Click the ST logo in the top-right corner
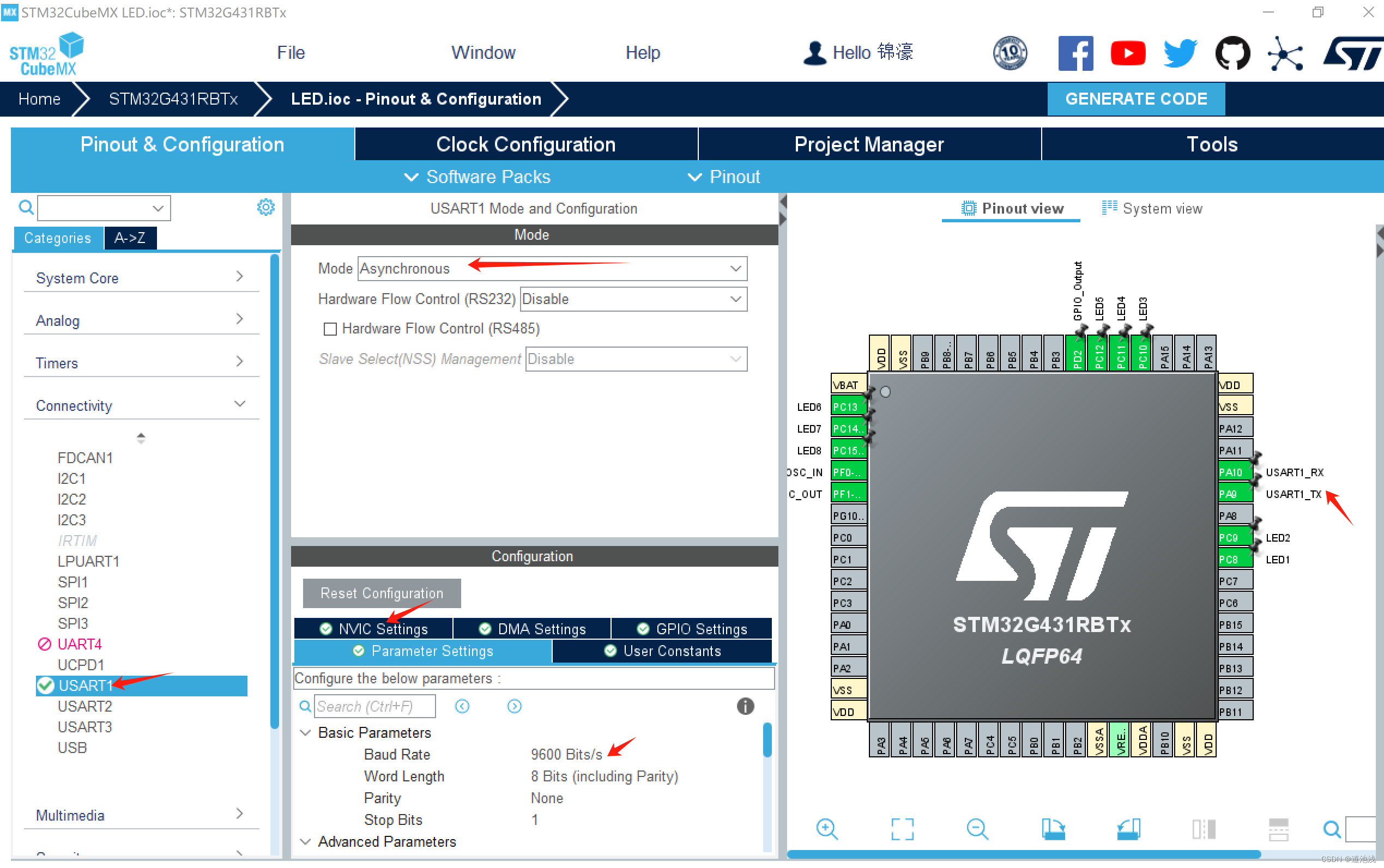The image size is (1384, 868). coord(1353,53)
